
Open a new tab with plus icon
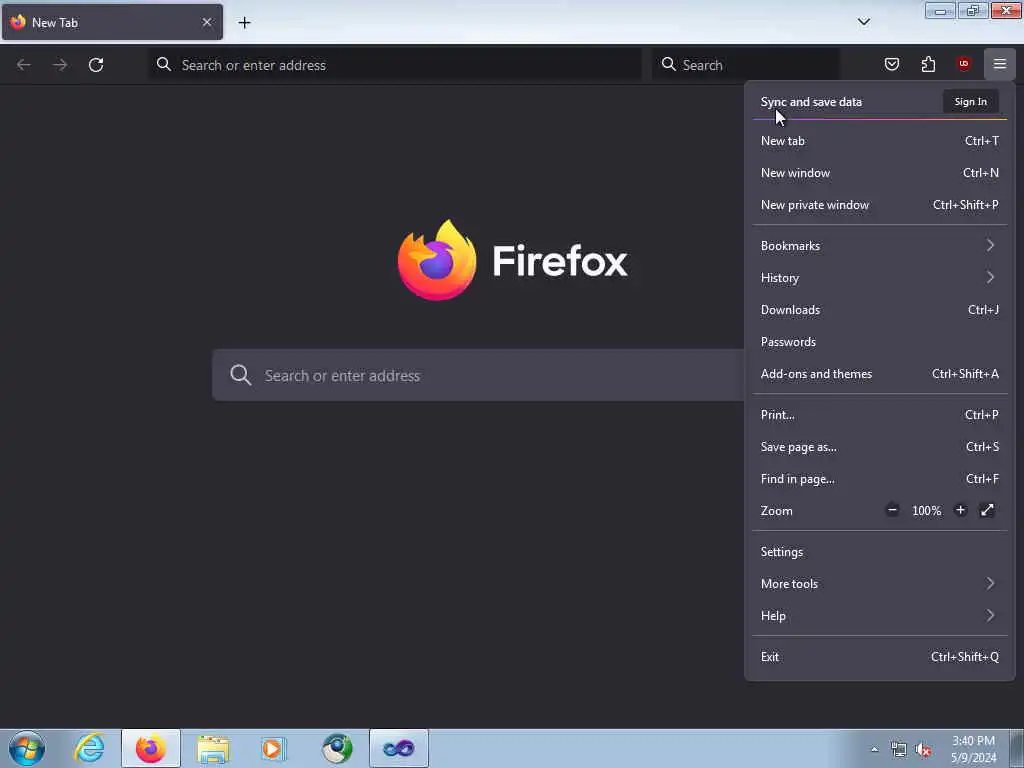pyautogui.click(x=244, y=23)
